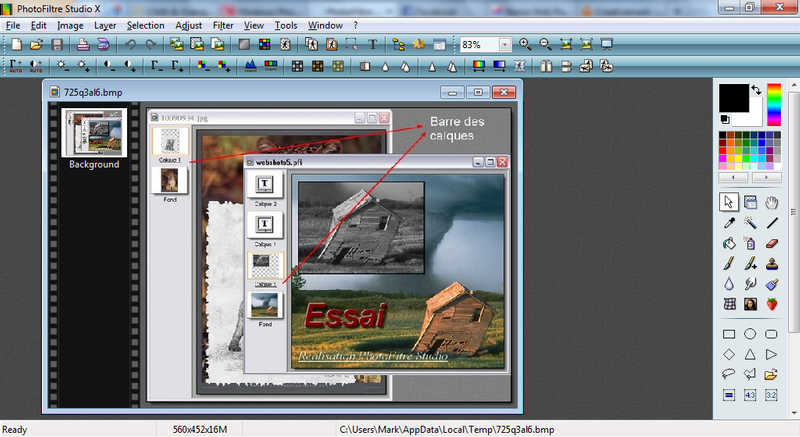Open the 83% zoom dropdown
This screenshot has height=437, width=800.
[x=505, y=45]
